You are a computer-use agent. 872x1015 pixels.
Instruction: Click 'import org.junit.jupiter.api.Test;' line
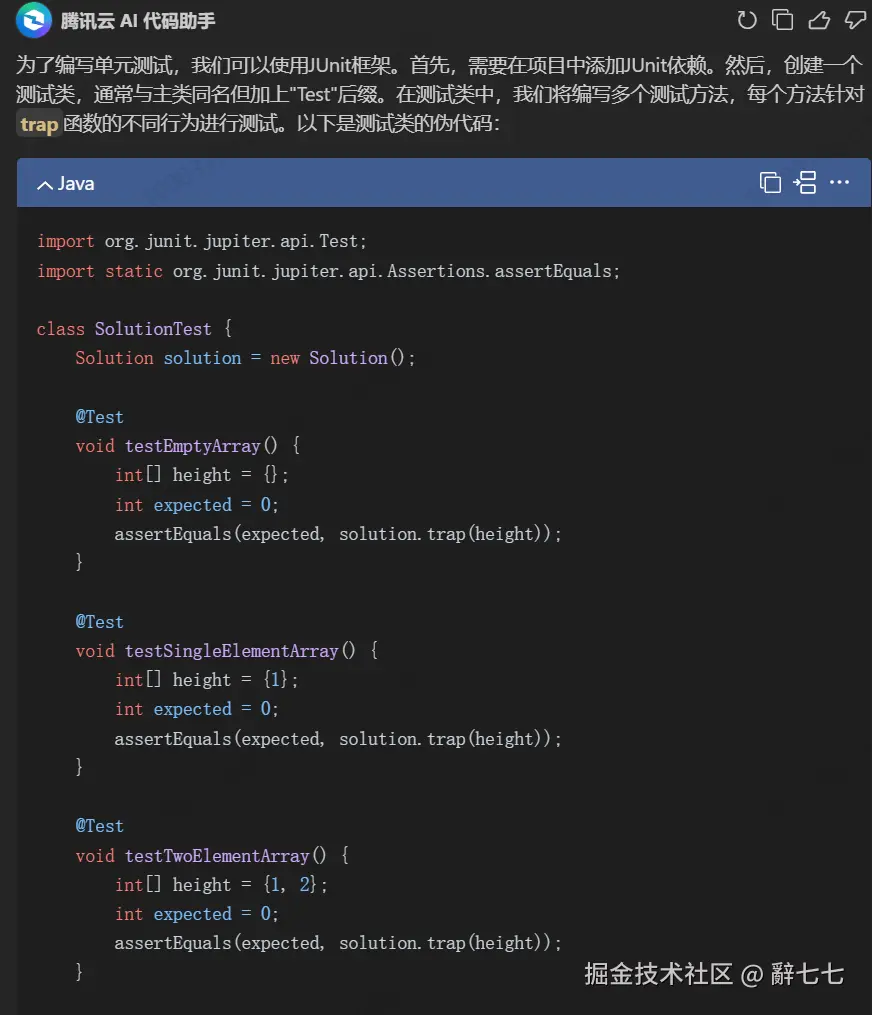tap(202, 241)
